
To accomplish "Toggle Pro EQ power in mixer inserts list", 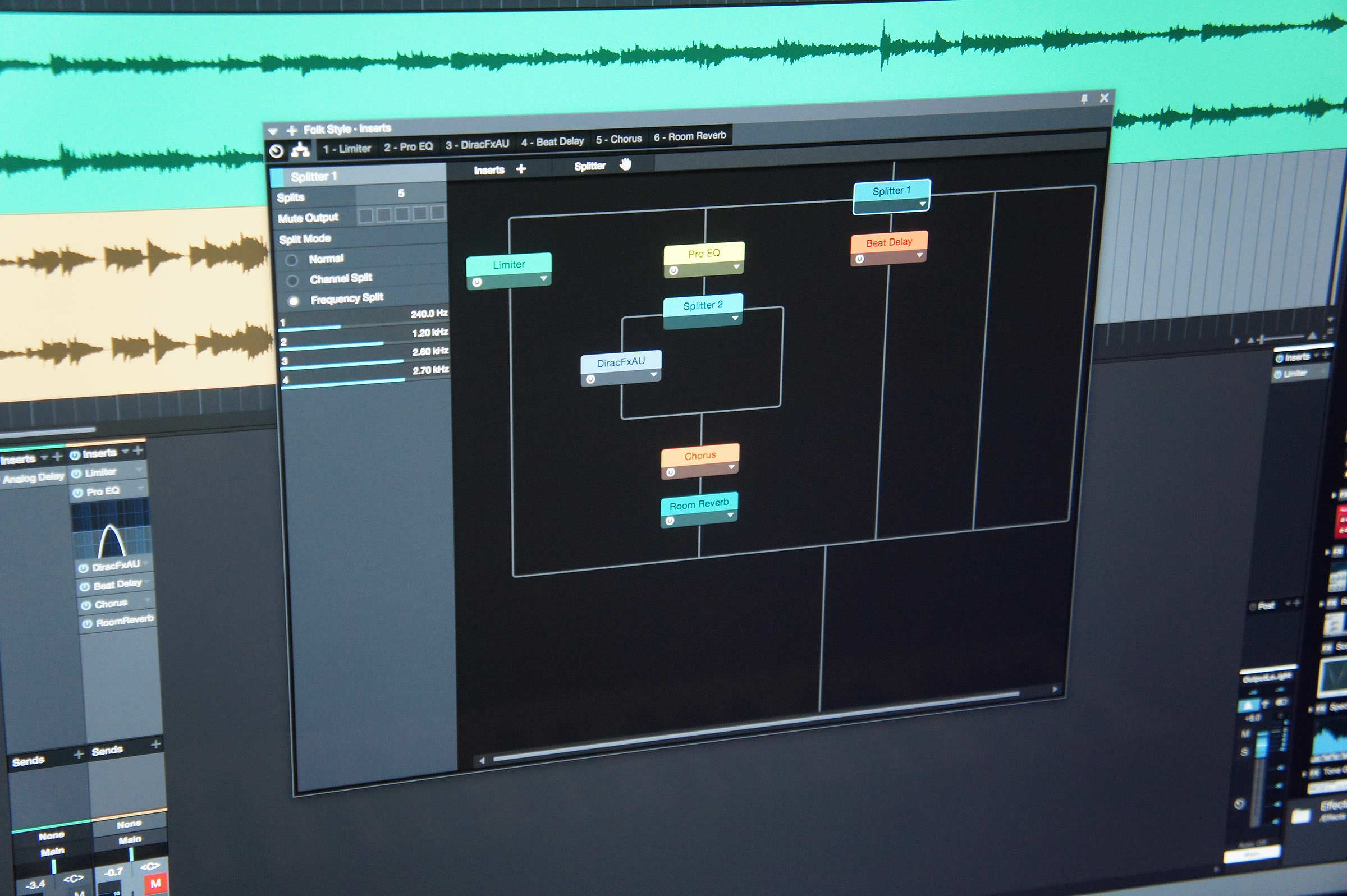I will (x=77, y=493).
